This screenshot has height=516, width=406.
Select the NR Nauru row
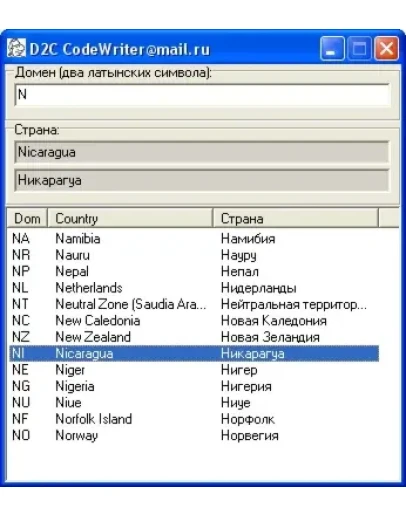click(x=194, y=255)
